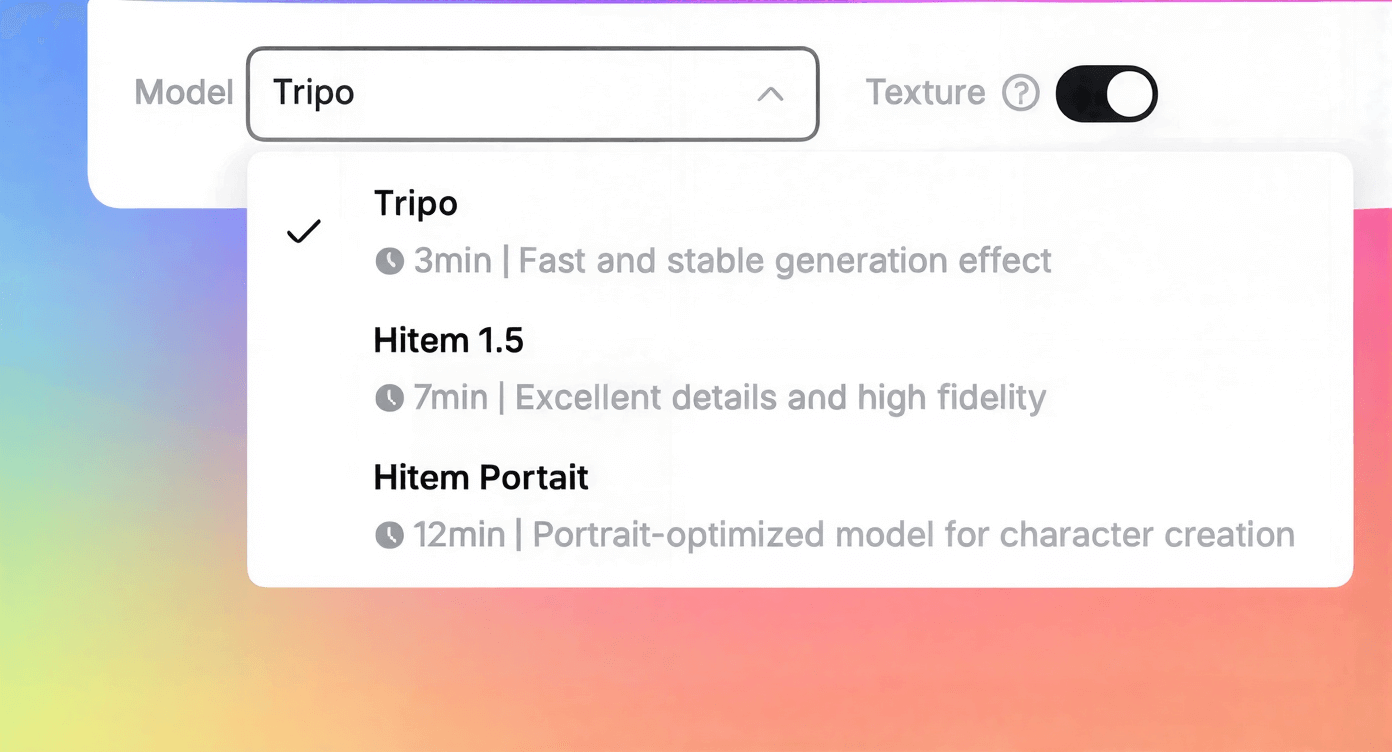Click the Model combo box showing Tripo
Viewport: 1392px width, 752px height.
532,93
